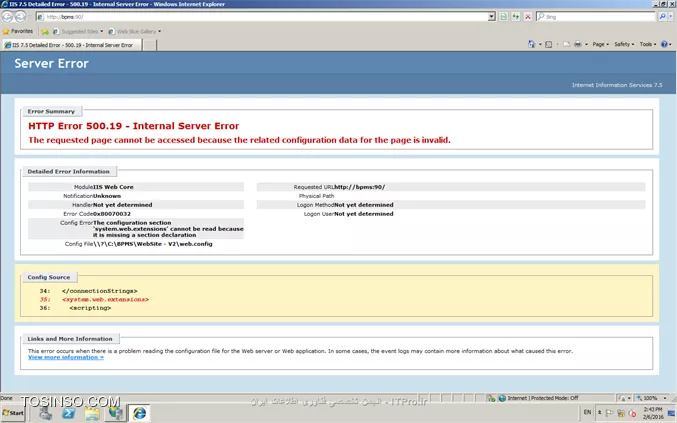The height and width of the screenshot is (423, 677).
Task: Click the search magnifier button next to Bing box
Action: click(662, 16)
